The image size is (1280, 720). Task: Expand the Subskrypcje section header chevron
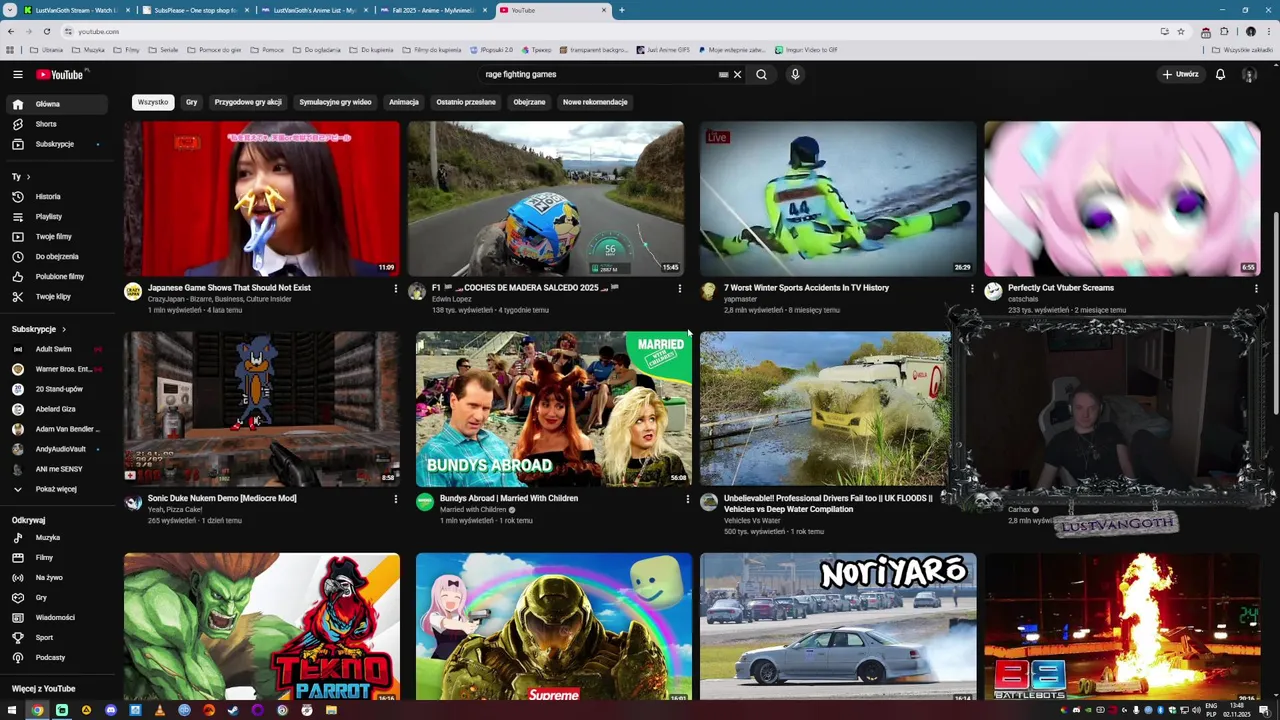point(64,329)
